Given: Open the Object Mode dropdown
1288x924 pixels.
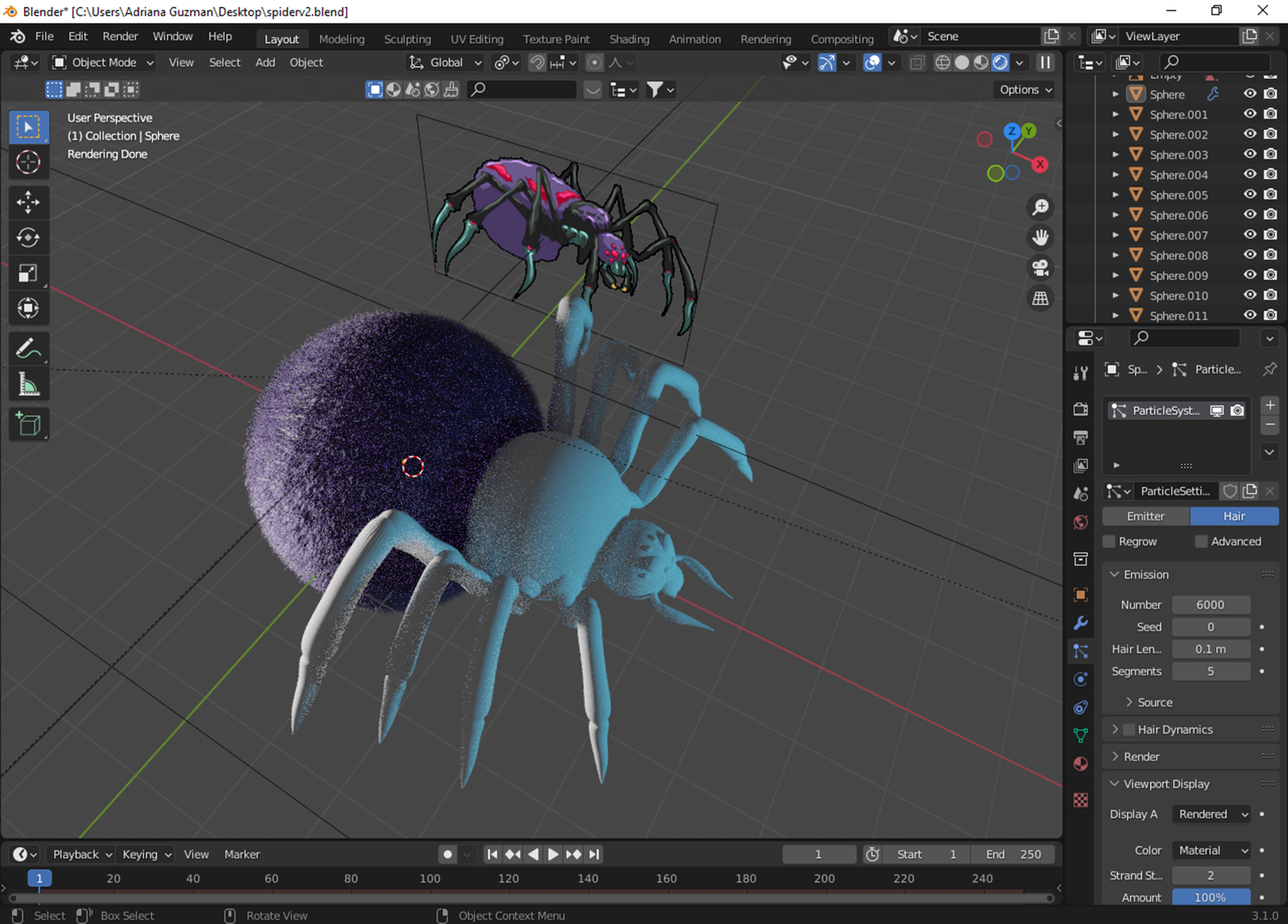Looking at the screenshot, I should pos(103,63).
